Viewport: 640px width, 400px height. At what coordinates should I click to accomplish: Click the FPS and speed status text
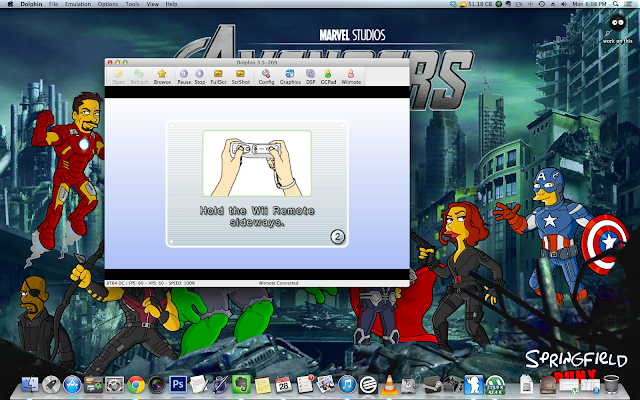150,283
